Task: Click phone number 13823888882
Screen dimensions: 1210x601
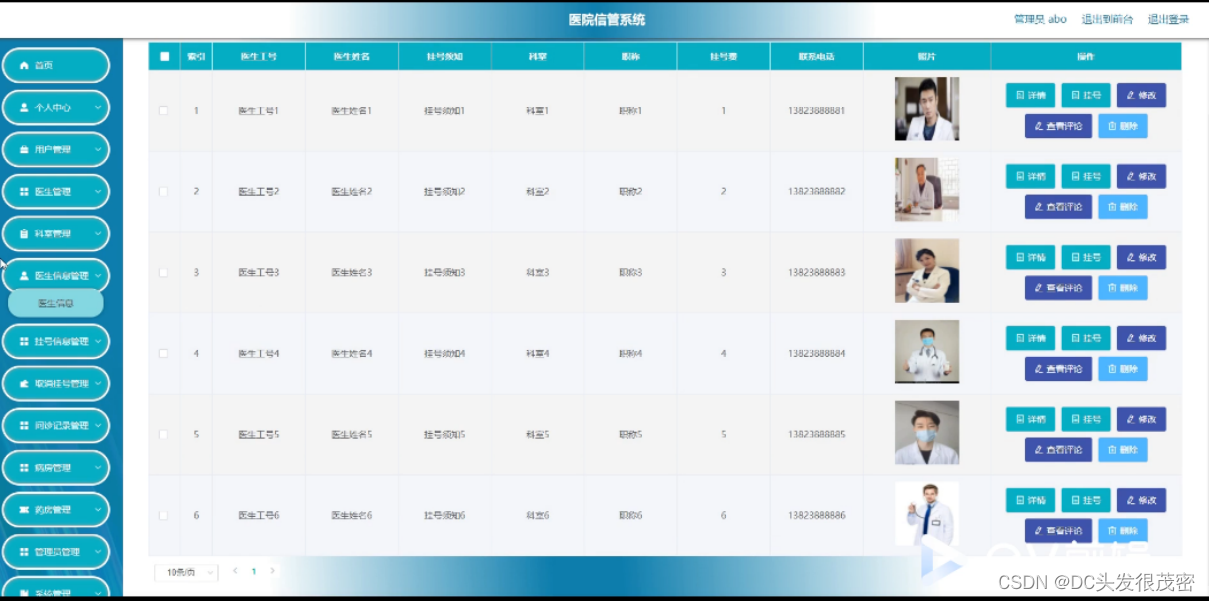Action: pos(816,191)
